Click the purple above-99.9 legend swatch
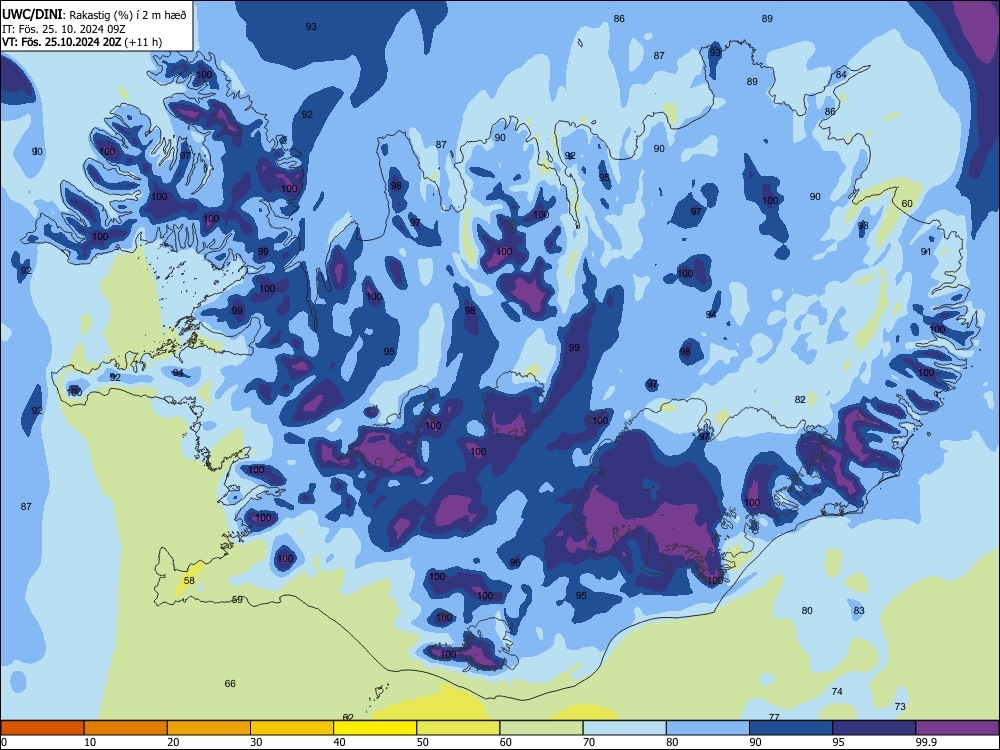The image size is (1000, 750). coord(957,728)
